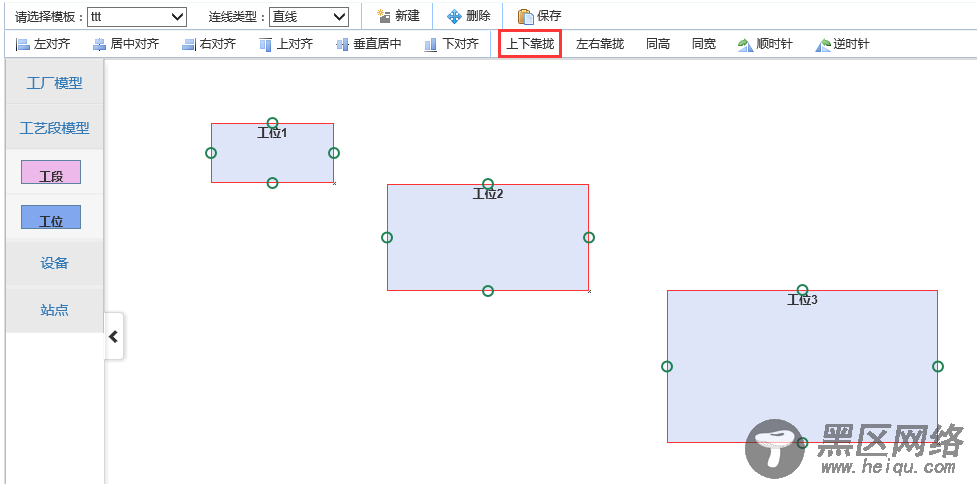Click bottom connector circle of 工位1
The height and width of the screenshot is (484, 977).
(x=272, y=183)
